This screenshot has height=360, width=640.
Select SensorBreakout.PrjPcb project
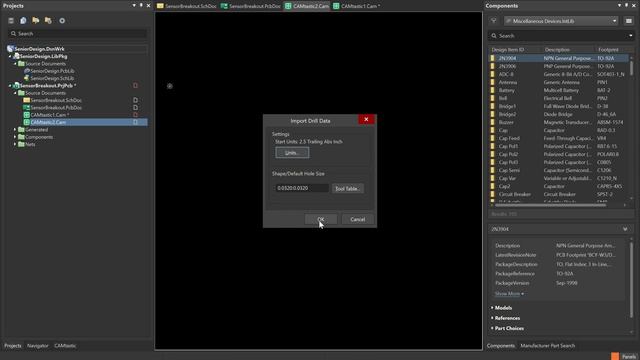[x=48, y=86]
